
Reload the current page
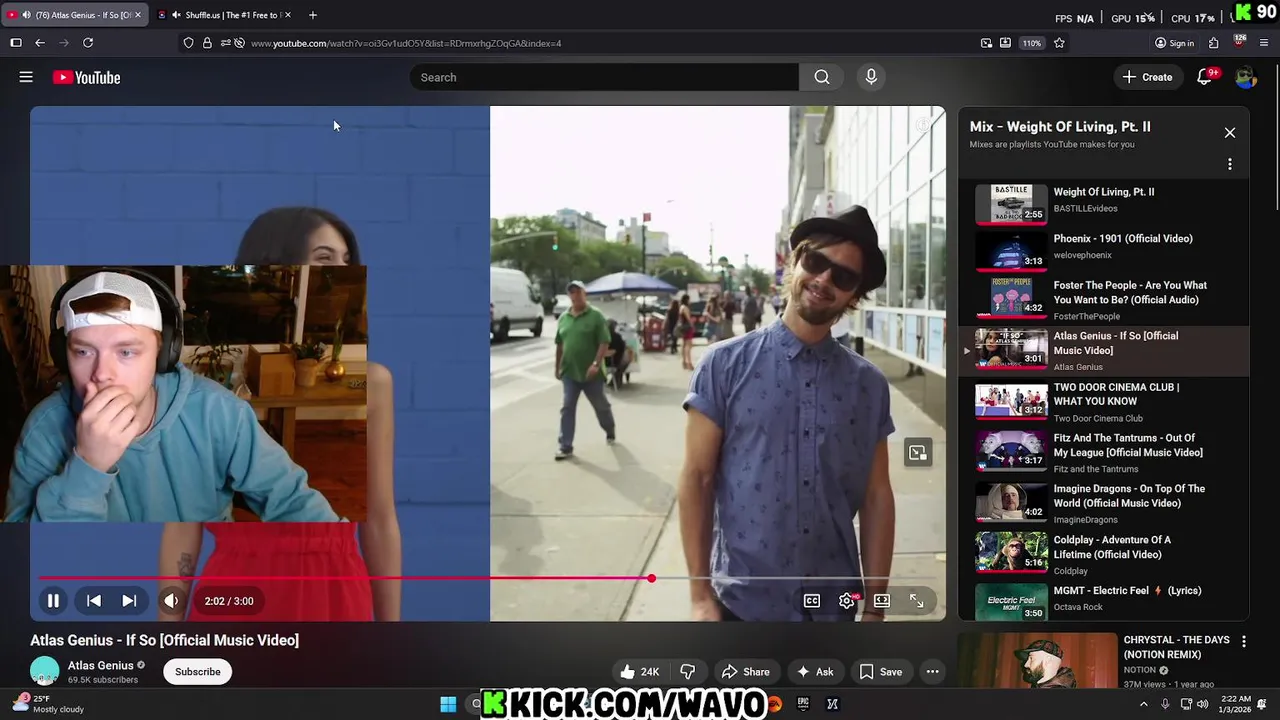[88, 43]
